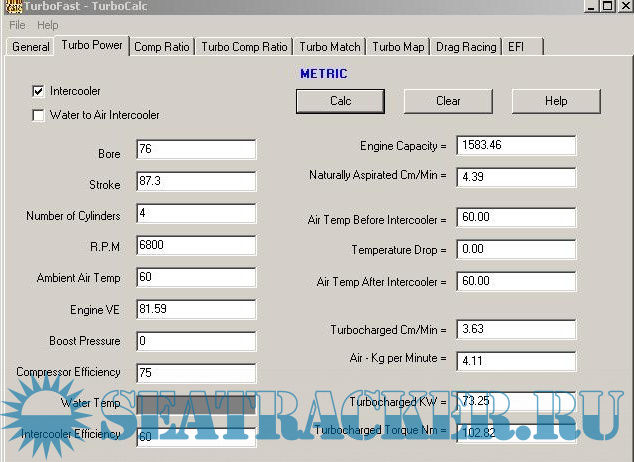Click the TurboFast app icon in title bar
Viewport: 634px width, 462px height.
[x=9, y=7]
